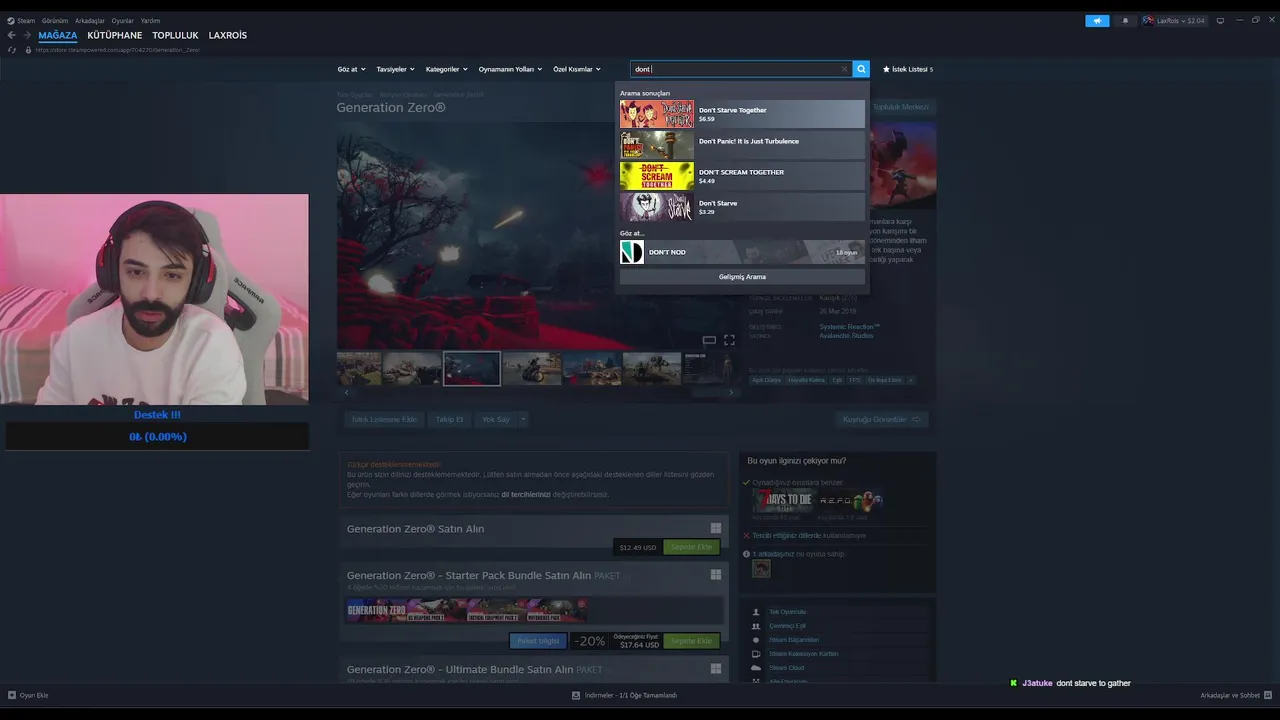The image size is (1280, 720).
Task: Click the Gelişmiş Arama button
Action: 742,277
